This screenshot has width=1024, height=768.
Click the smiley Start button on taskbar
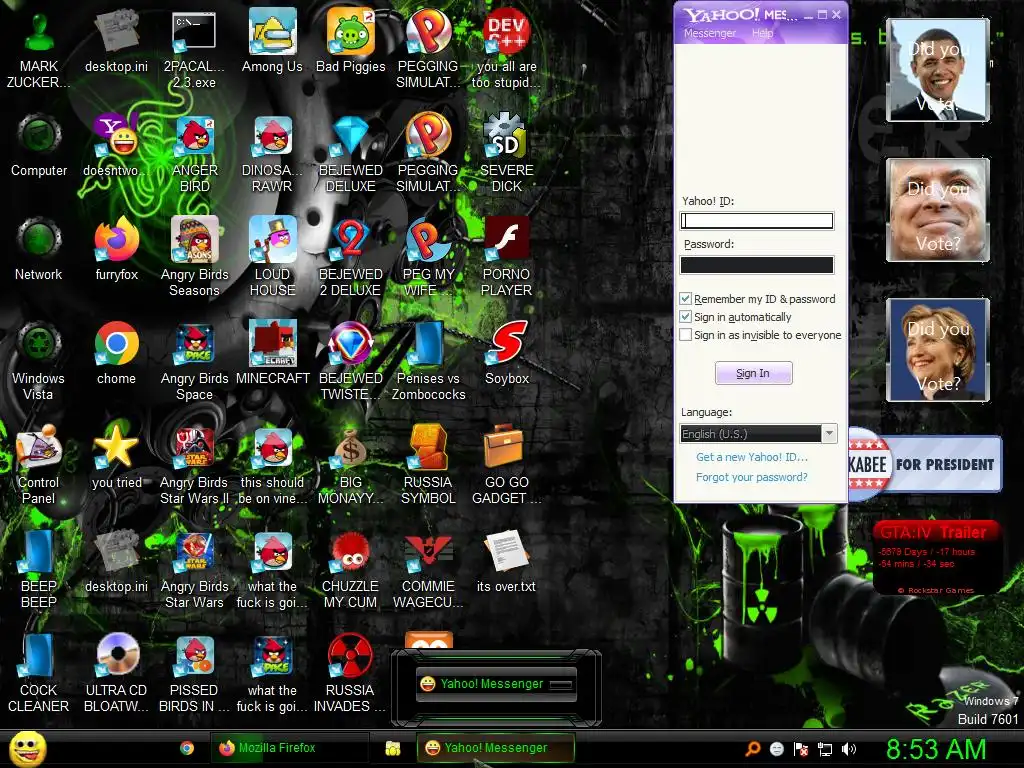point(27,748)
